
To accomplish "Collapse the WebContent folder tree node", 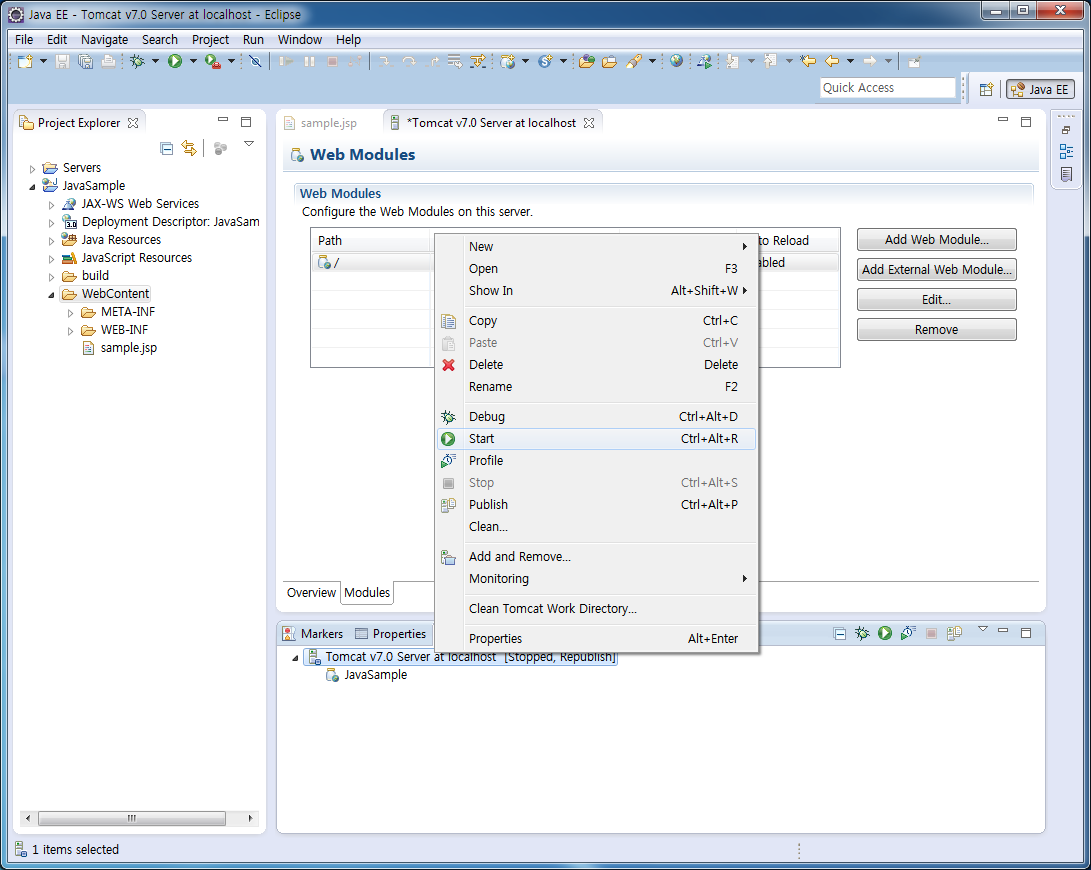I will point(52,295).
